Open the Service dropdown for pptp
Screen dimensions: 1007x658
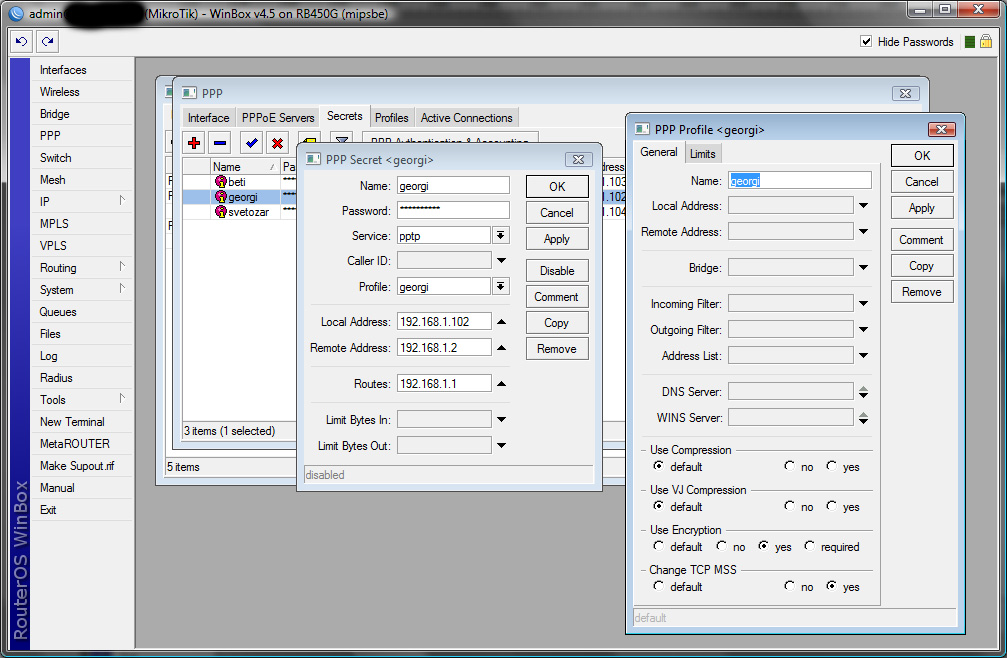[x=501, y=235]
